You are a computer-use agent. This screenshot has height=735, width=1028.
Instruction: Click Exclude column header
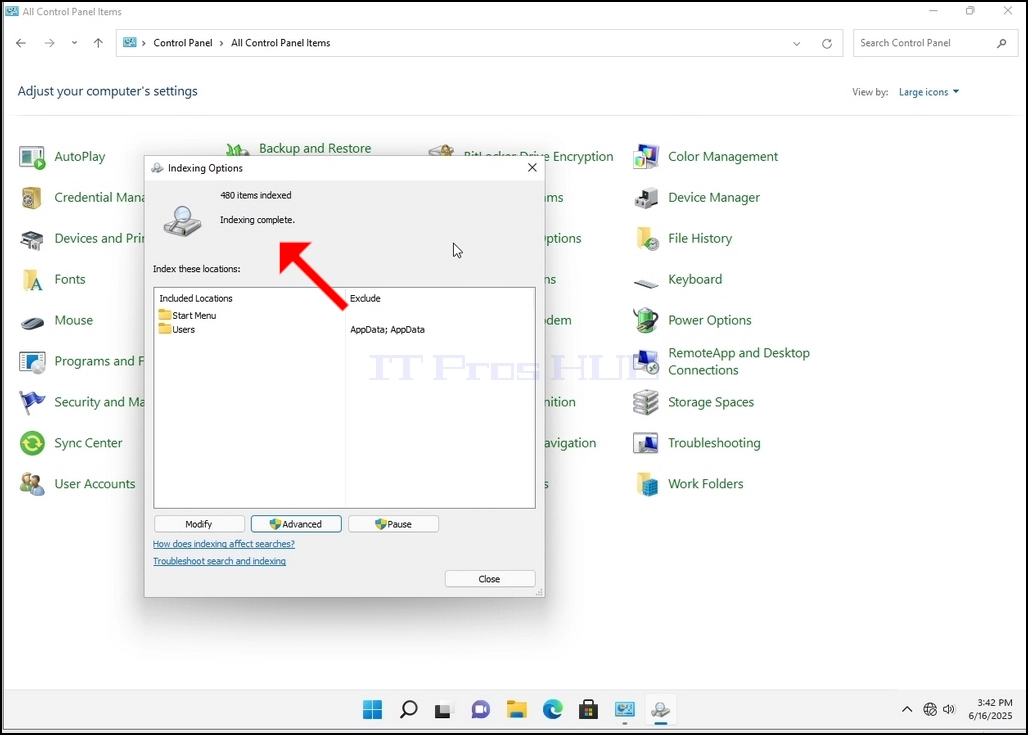365,298
